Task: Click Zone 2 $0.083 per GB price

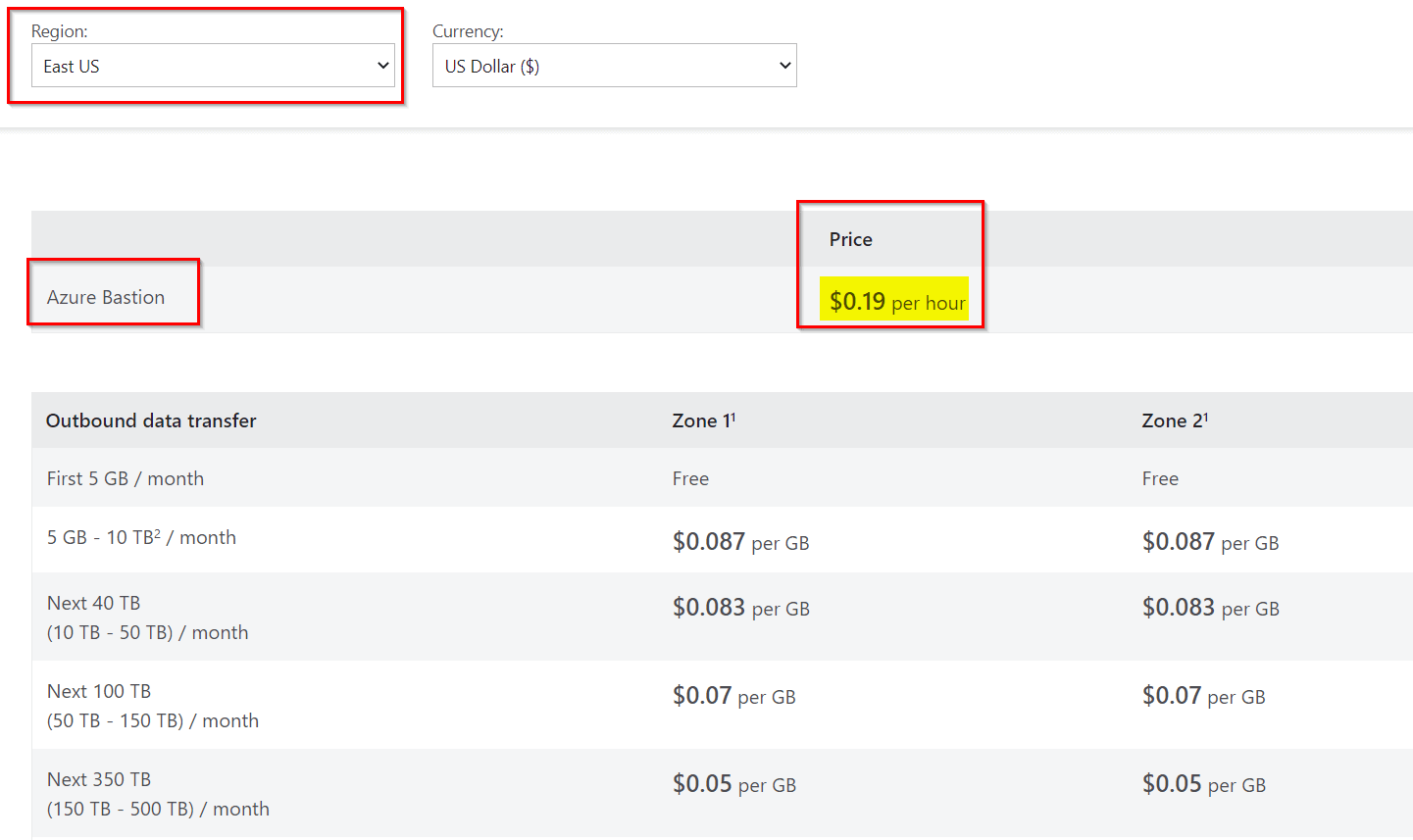Action: click(1210, 608)
